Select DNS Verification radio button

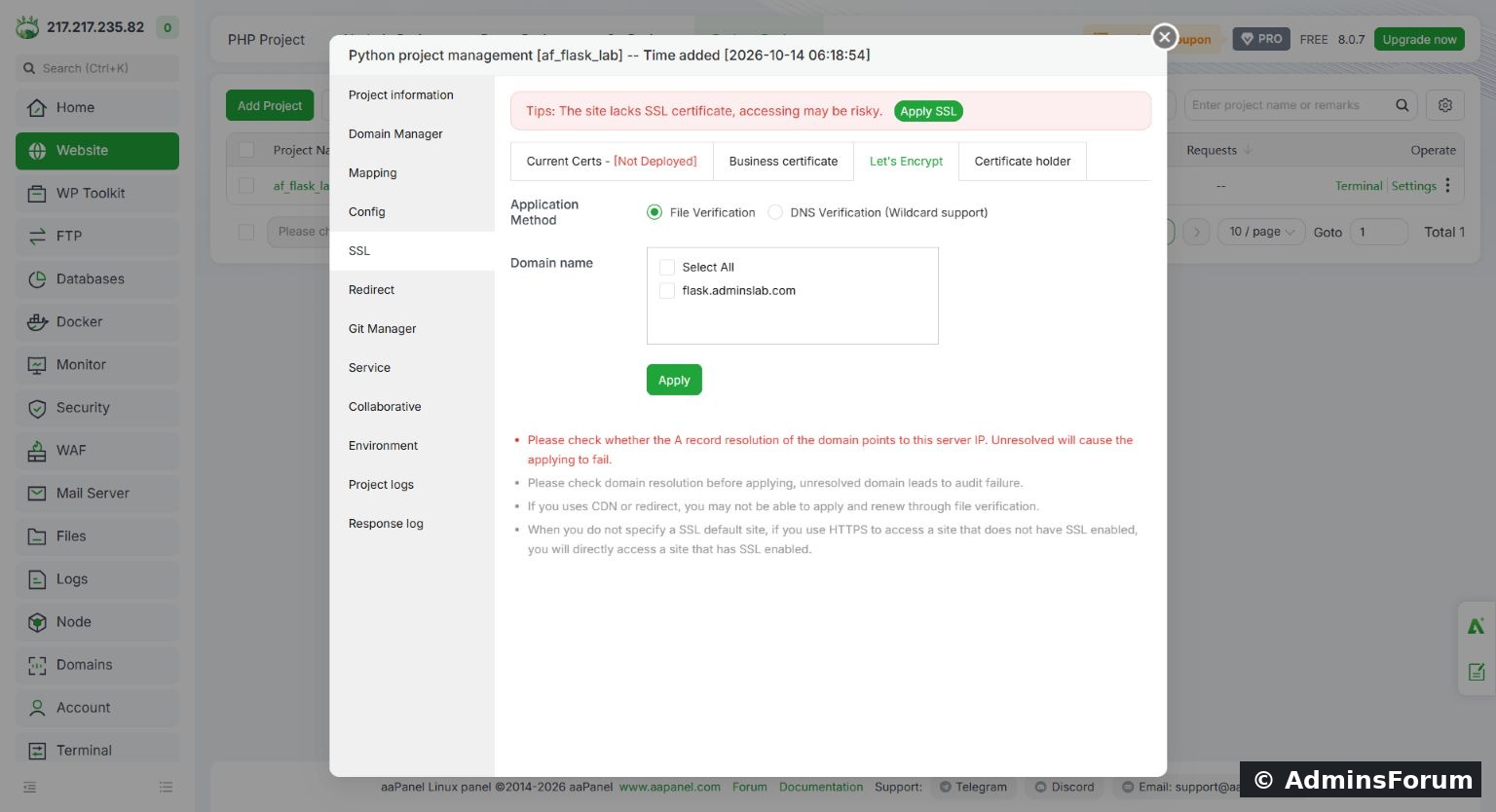pos(775,212)
